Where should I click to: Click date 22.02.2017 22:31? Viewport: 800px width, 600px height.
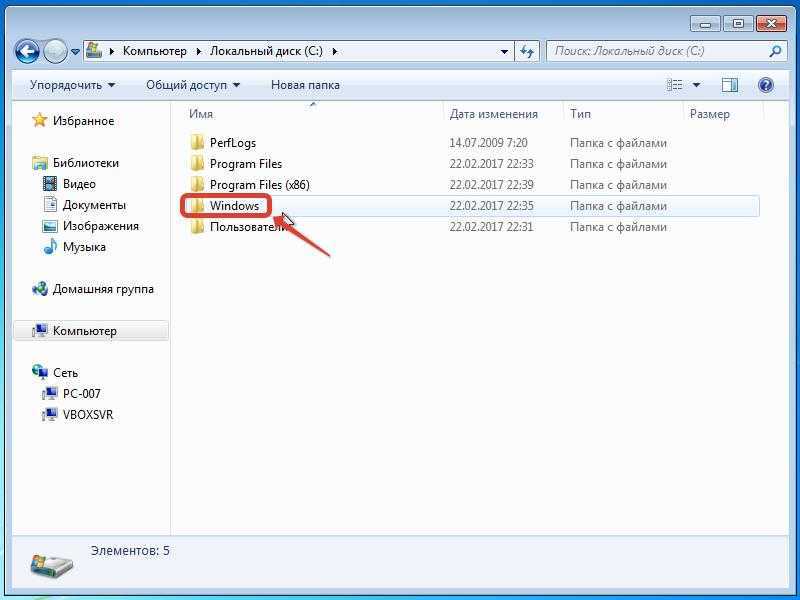(x=491, y=227)
